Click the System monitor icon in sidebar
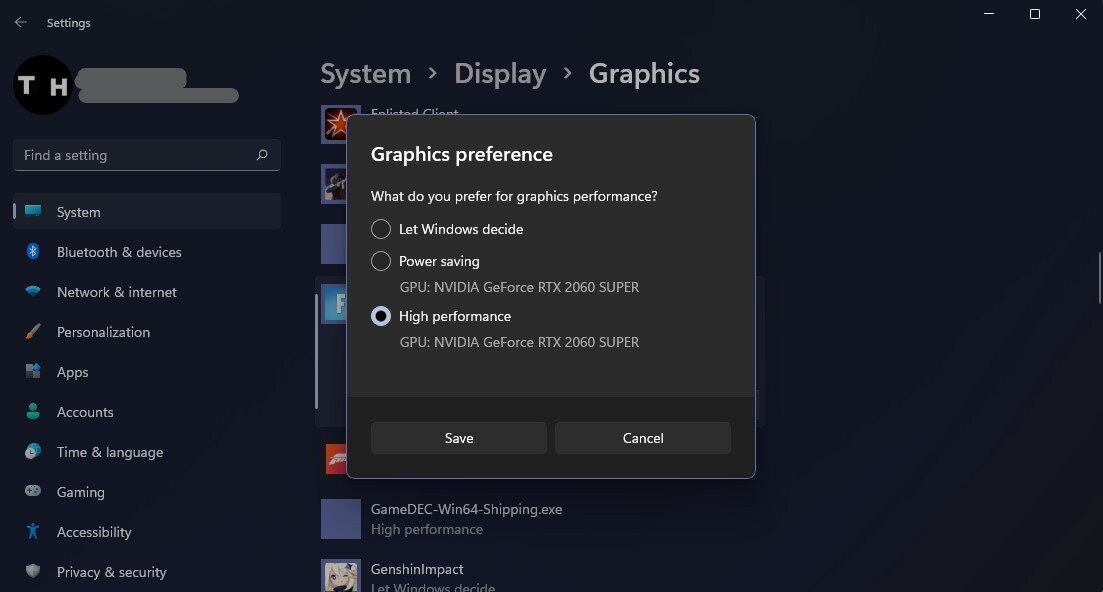The height and width of the screenshot is (592, 1103). pos(33,210)
